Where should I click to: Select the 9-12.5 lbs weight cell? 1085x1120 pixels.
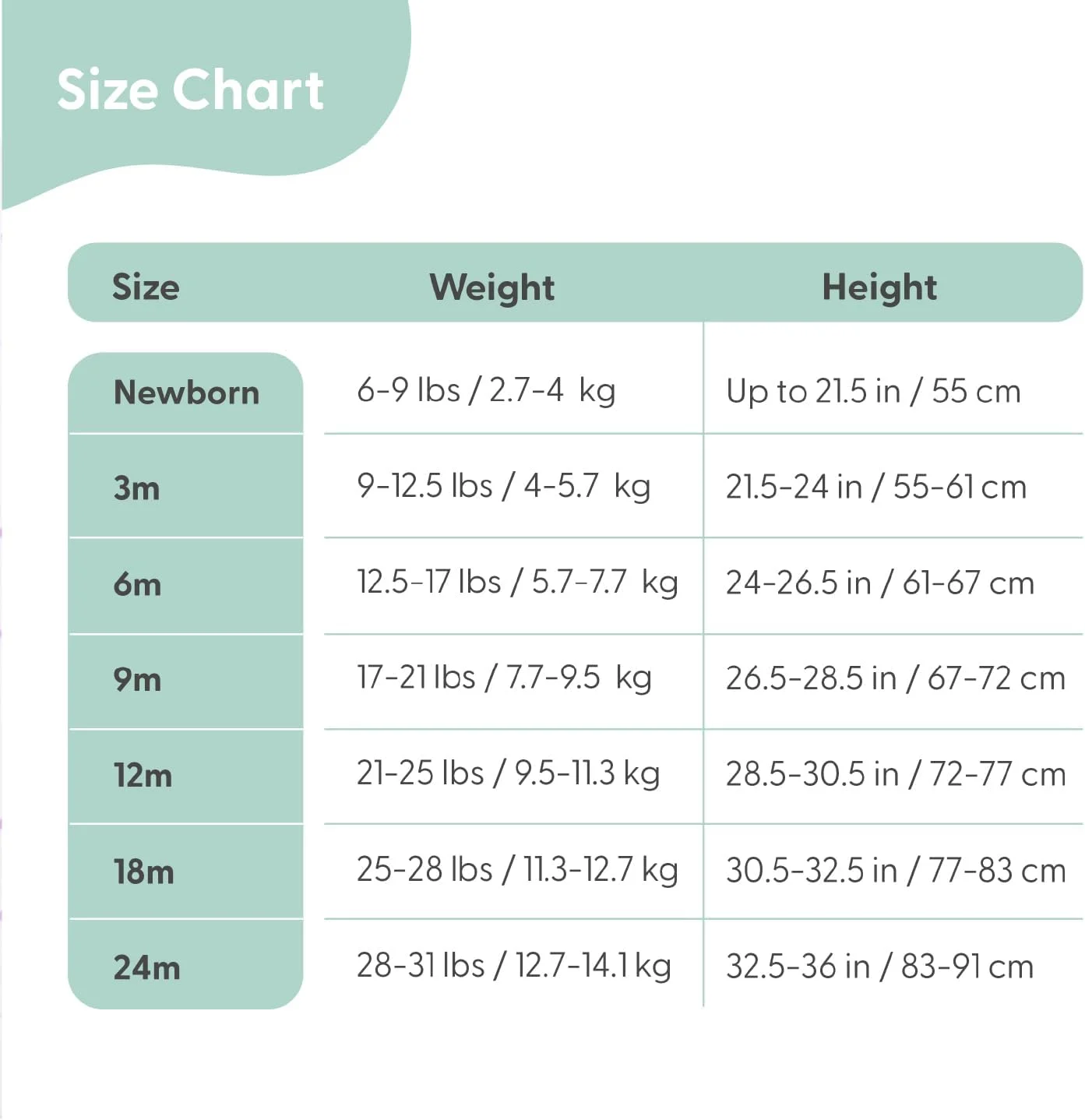coord(503,486)
